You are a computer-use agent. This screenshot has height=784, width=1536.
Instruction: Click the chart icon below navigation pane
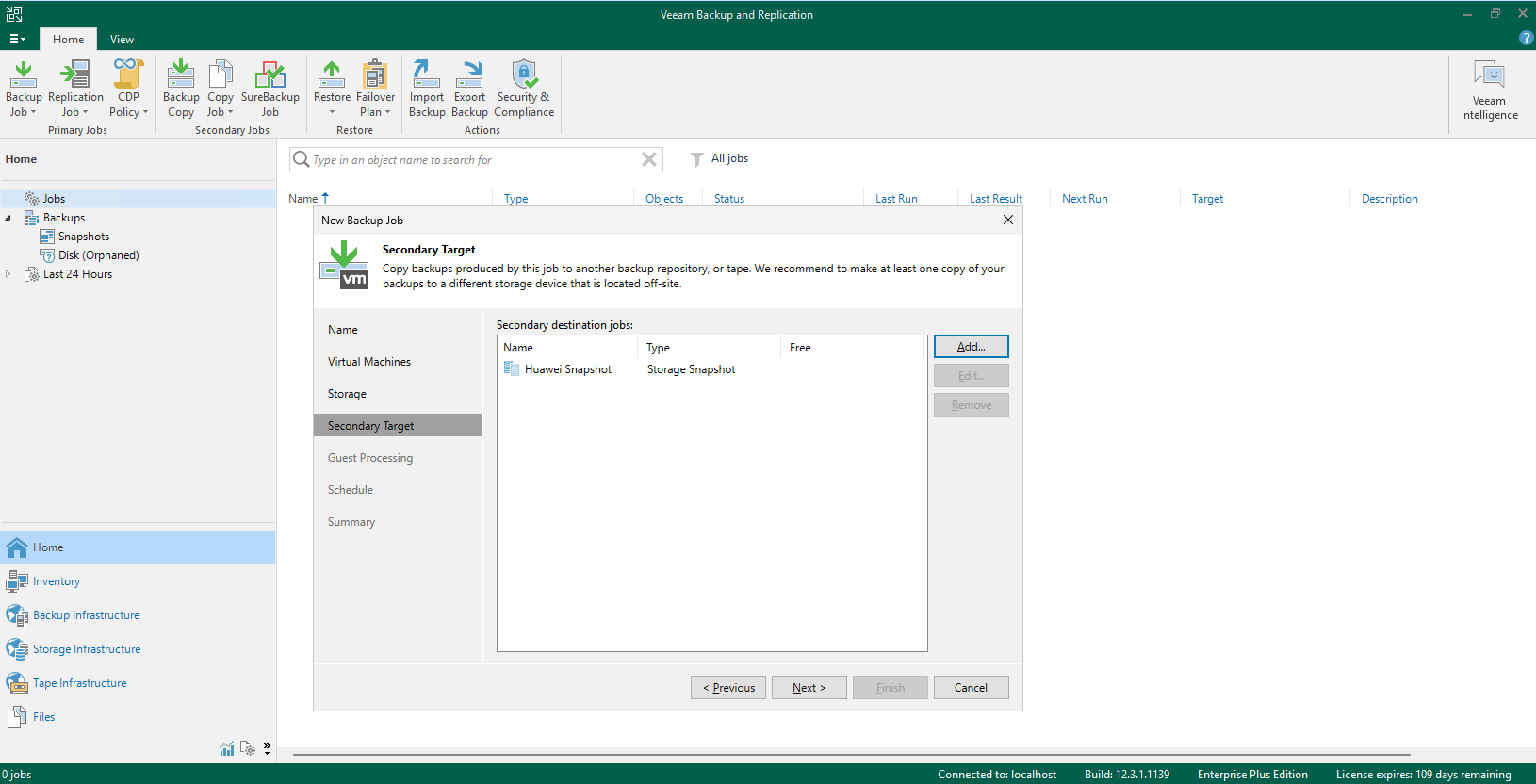pos(227,748)
